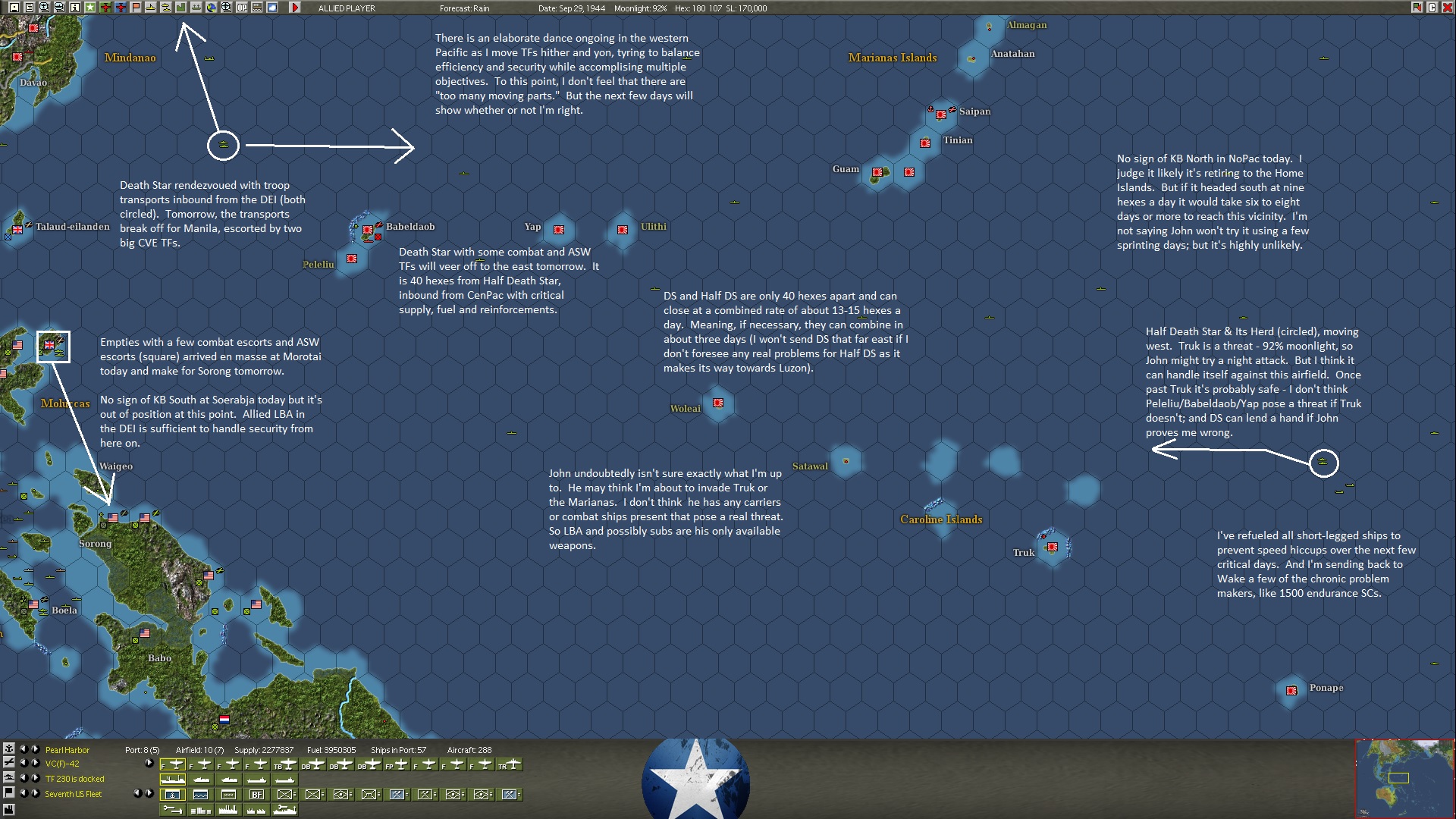Select the Truk base on map
The width and height of the screenshot is (1456, 819).
1052,547
